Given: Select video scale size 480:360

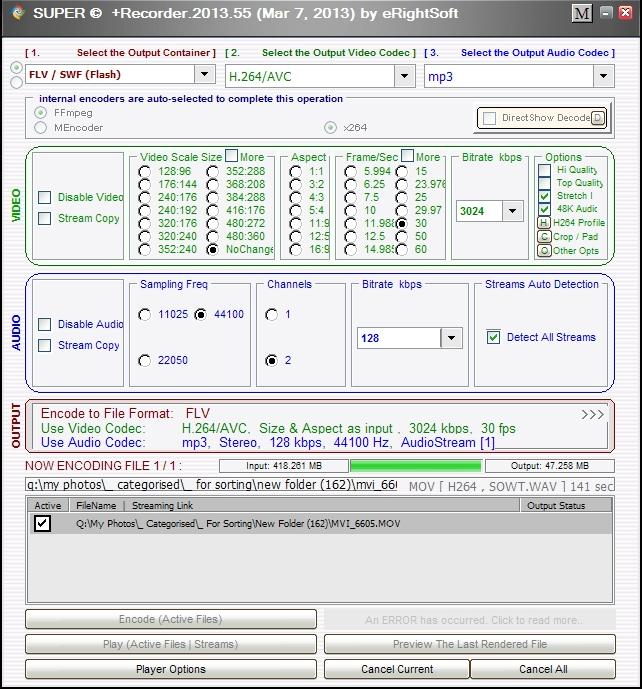Looking at the screenshot, I should pyautogui.click(x=212, y=236).
